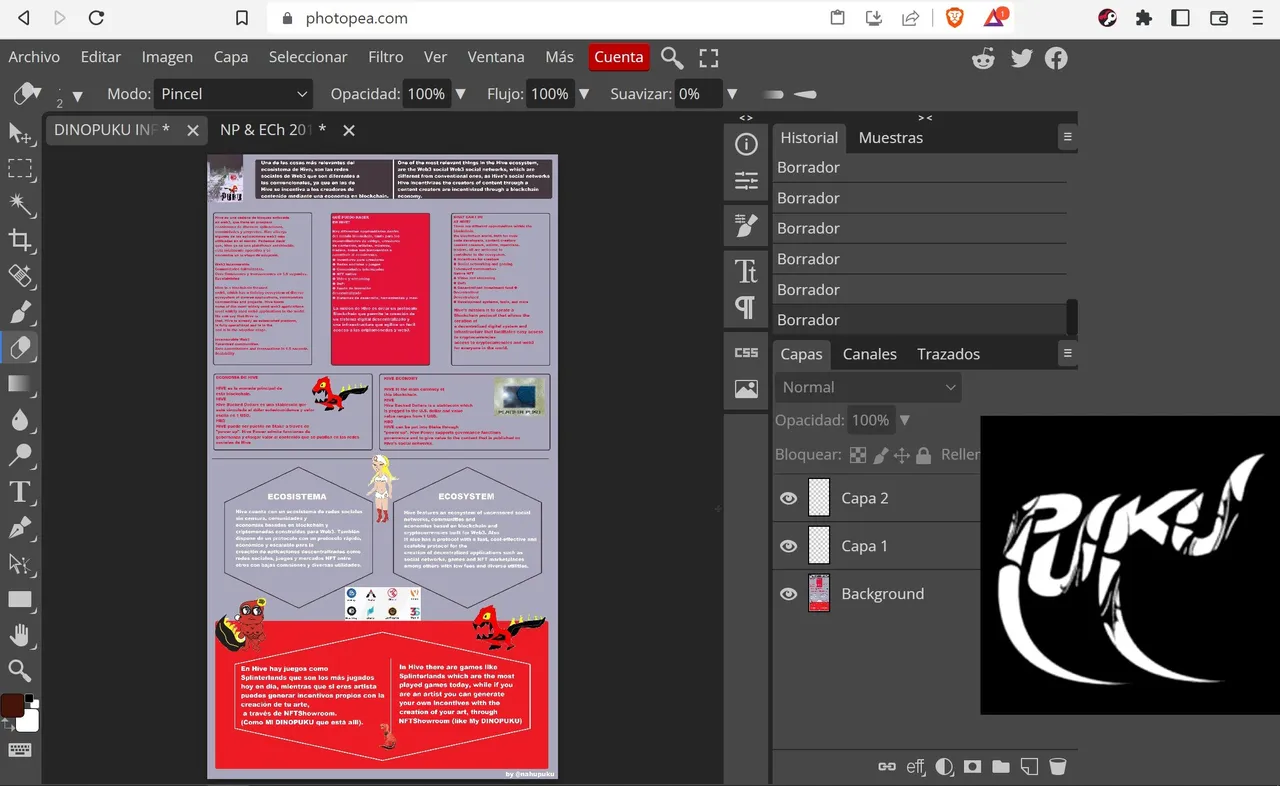
Task: Open the CSS panel icon
Action: [746, 353]
